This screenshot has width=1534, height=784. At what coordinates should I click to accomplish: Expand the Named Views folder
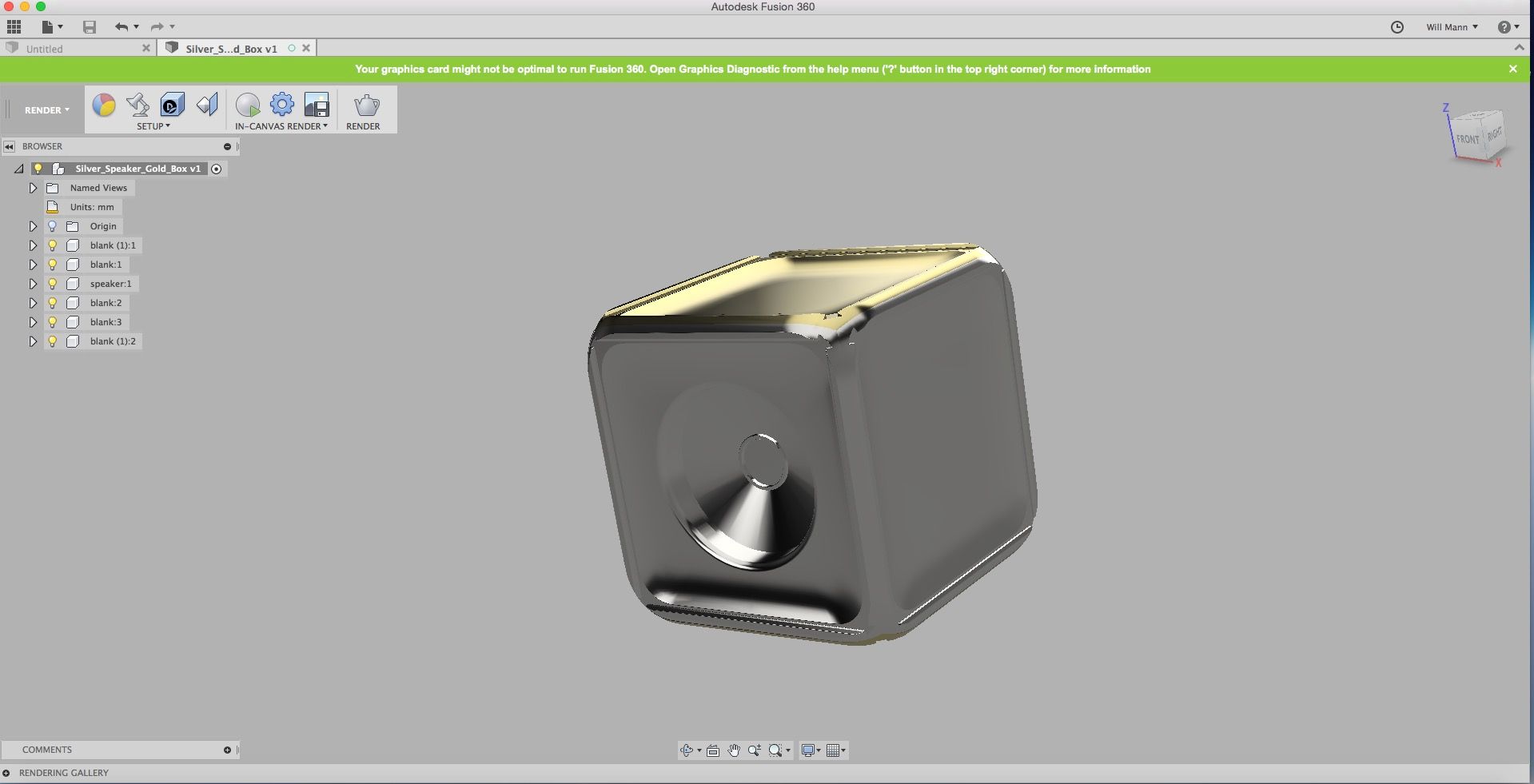pyautogui.click(x=33, y=188)
